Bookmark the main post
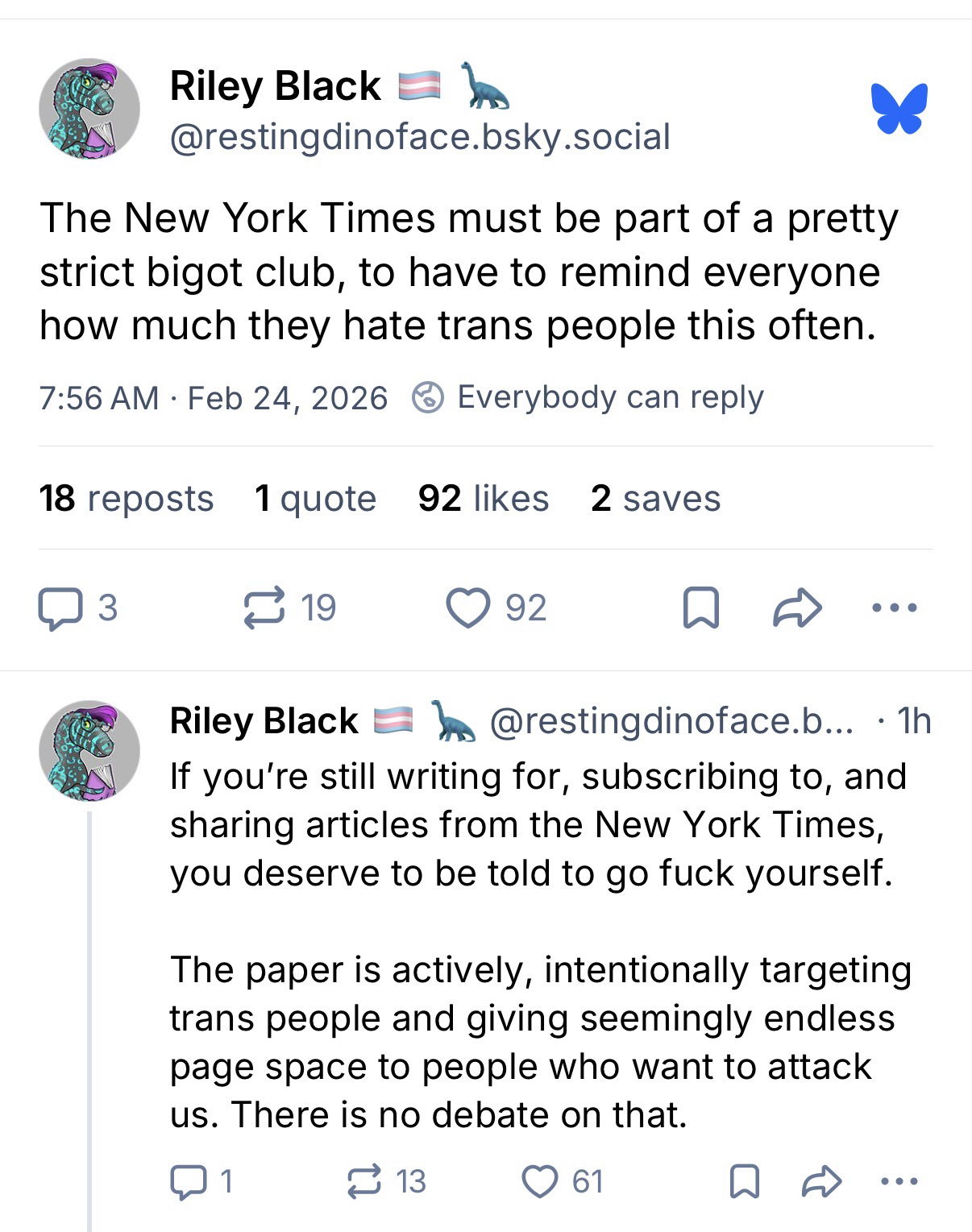The width and height of the screenshot is (972, 1232). pos(700,608)
